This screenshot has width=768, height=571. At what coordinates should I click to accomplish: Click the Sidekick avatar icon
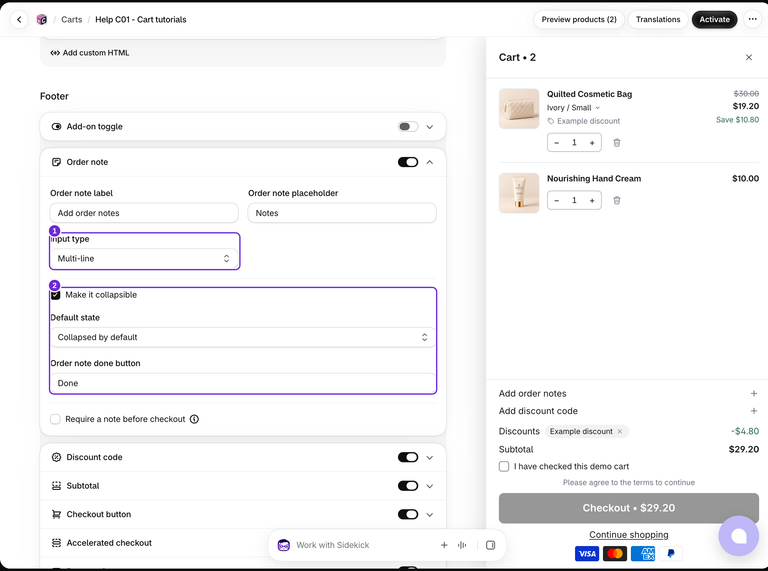[x=284, y=545]
